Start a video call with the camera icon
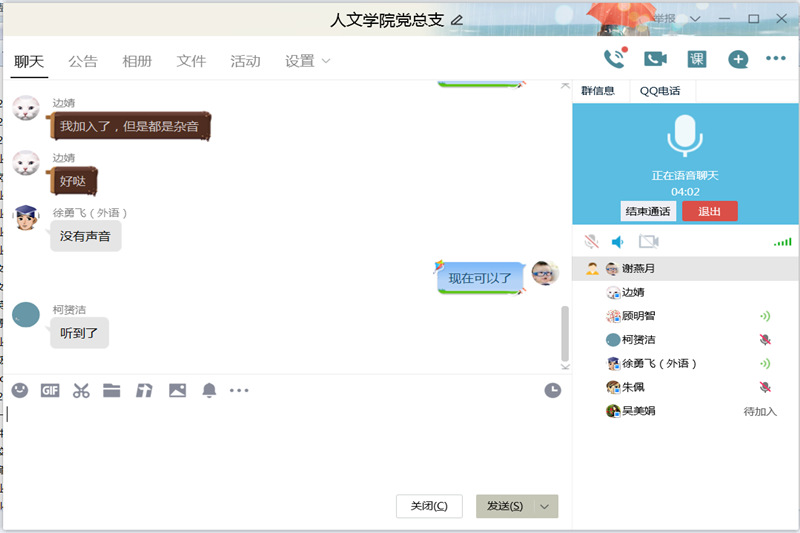 click(655, 59)
